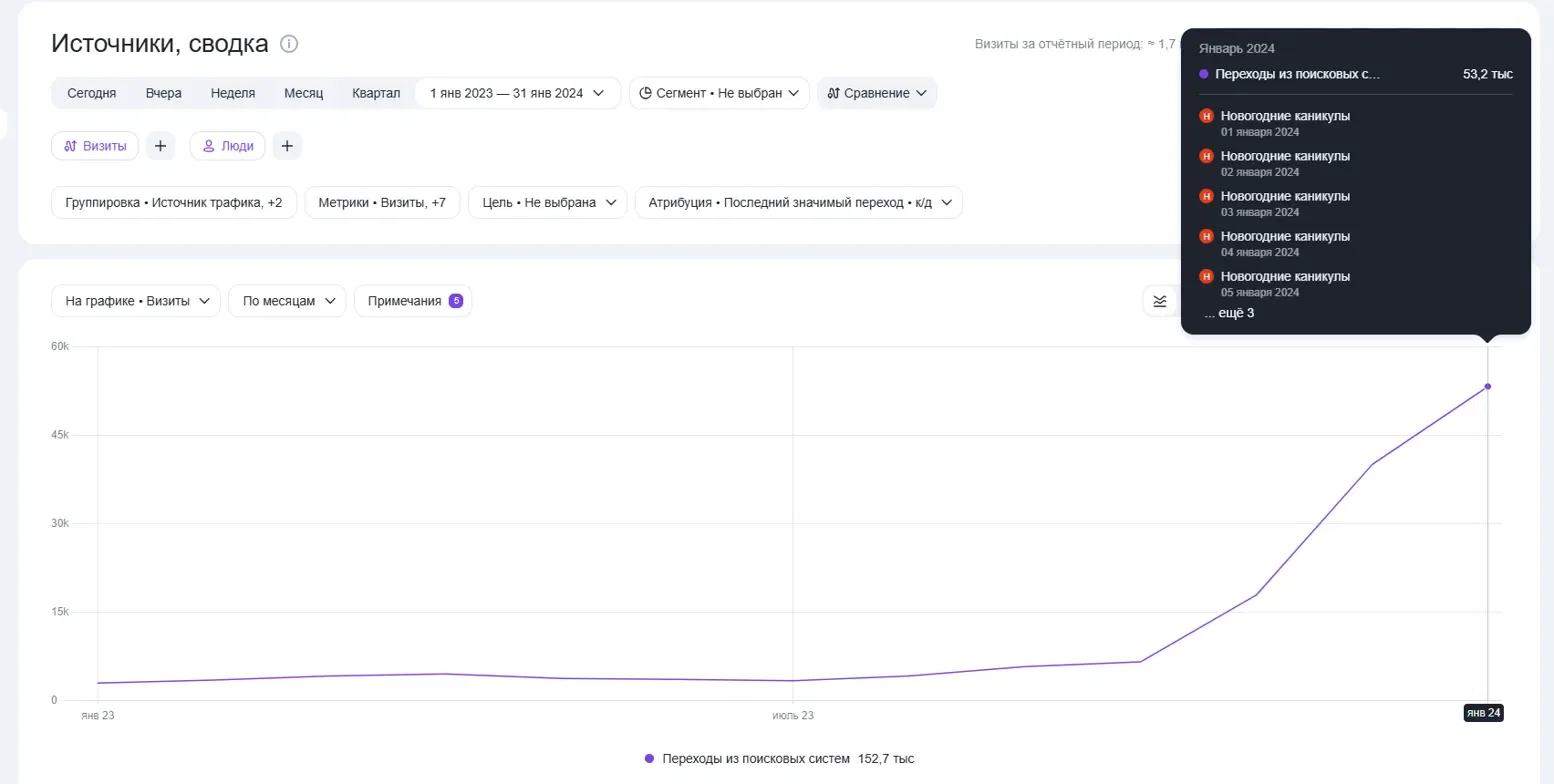1554x784 pixels.
Task: Open the "Группировка • Источник трафика, +2" settings
Action: pyautogui.click(x=174, y=203)
